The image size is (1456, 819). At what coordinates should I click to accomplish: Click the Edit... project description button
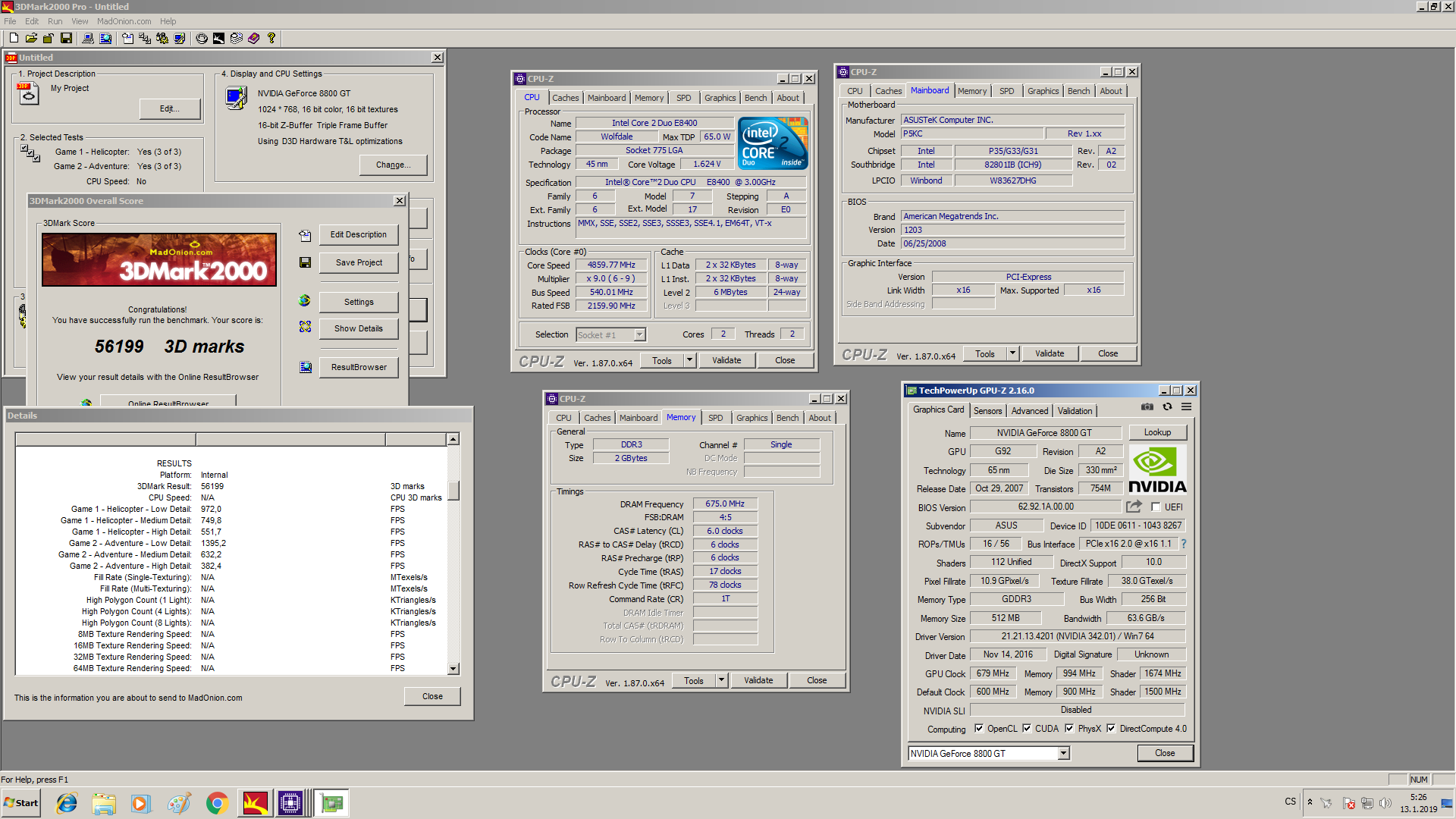(x=170, y=109)
